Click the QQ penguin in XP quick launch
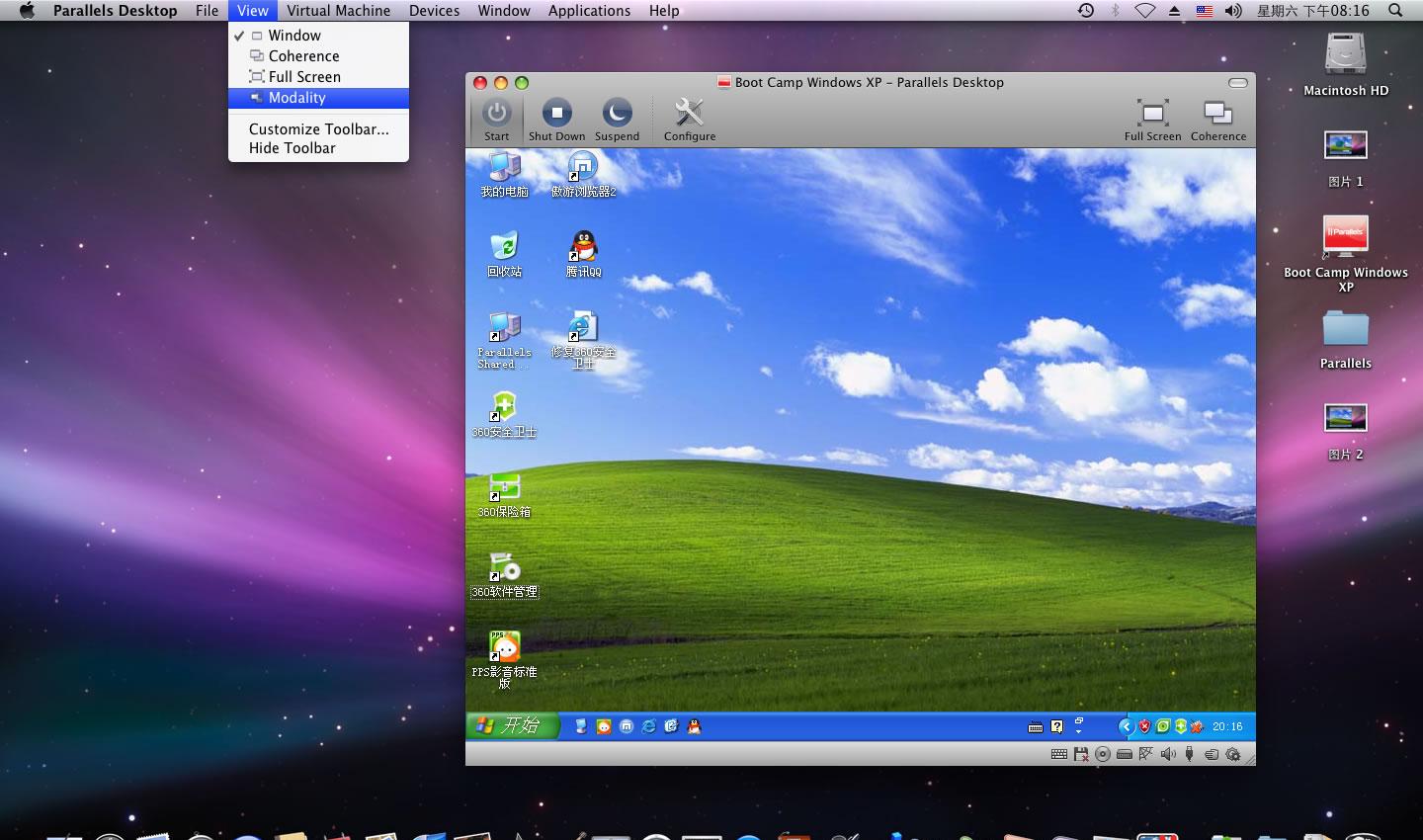 tap(694, 726)
